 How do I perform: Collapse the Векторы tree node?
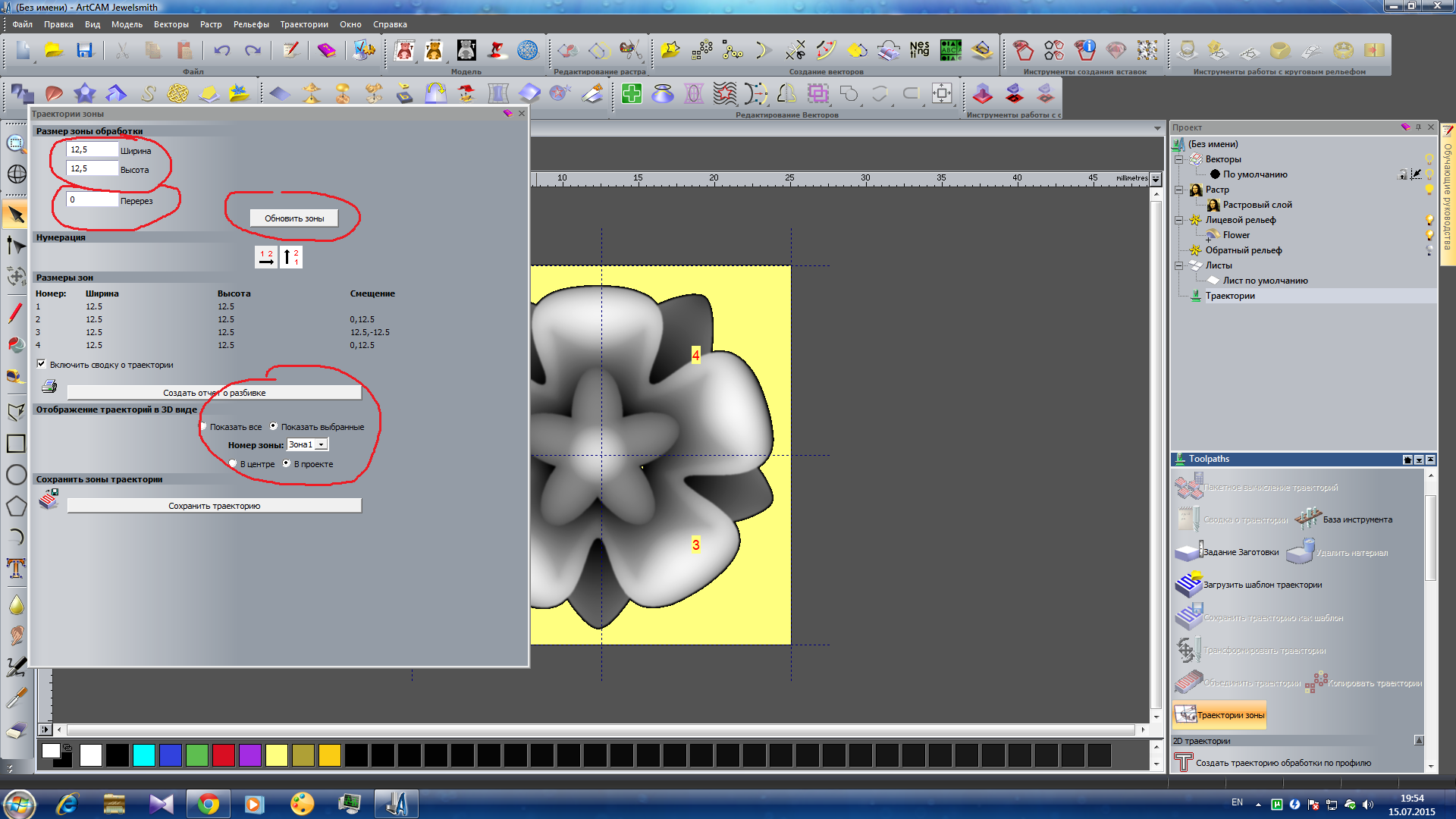point(1179,159)
